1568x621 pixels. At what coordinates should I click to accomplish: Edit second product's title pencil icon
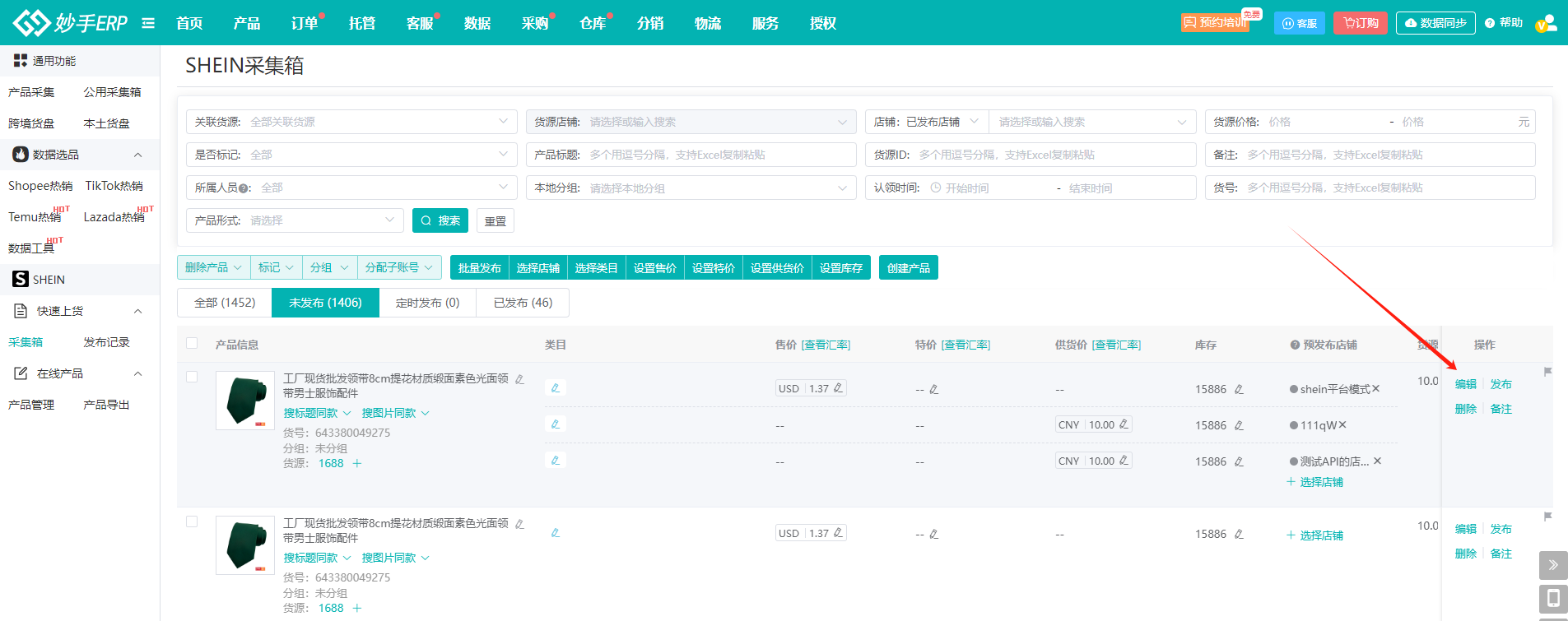[x=519, y=524]
